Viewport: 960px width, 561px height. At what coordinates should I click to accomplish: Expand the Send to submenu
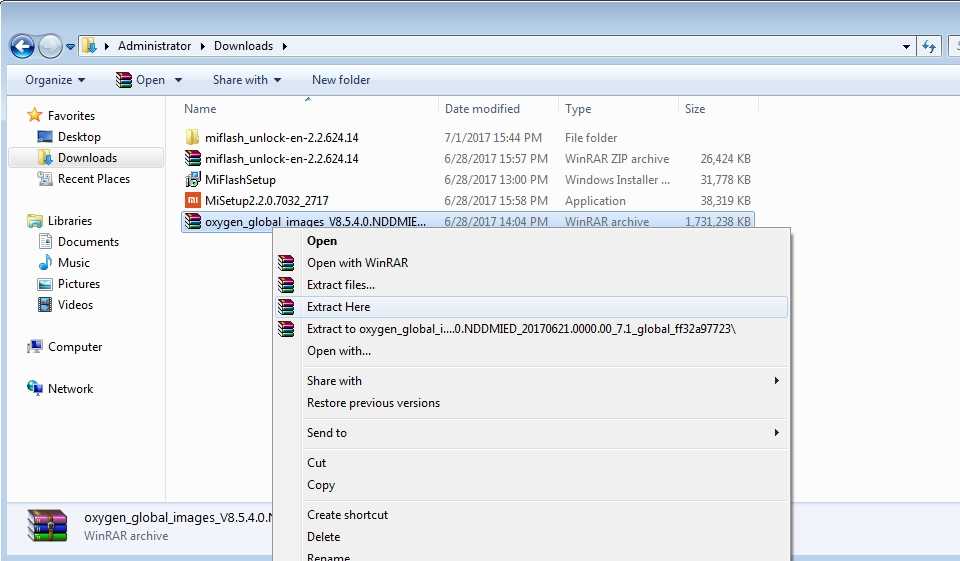(x=531, y=433)
